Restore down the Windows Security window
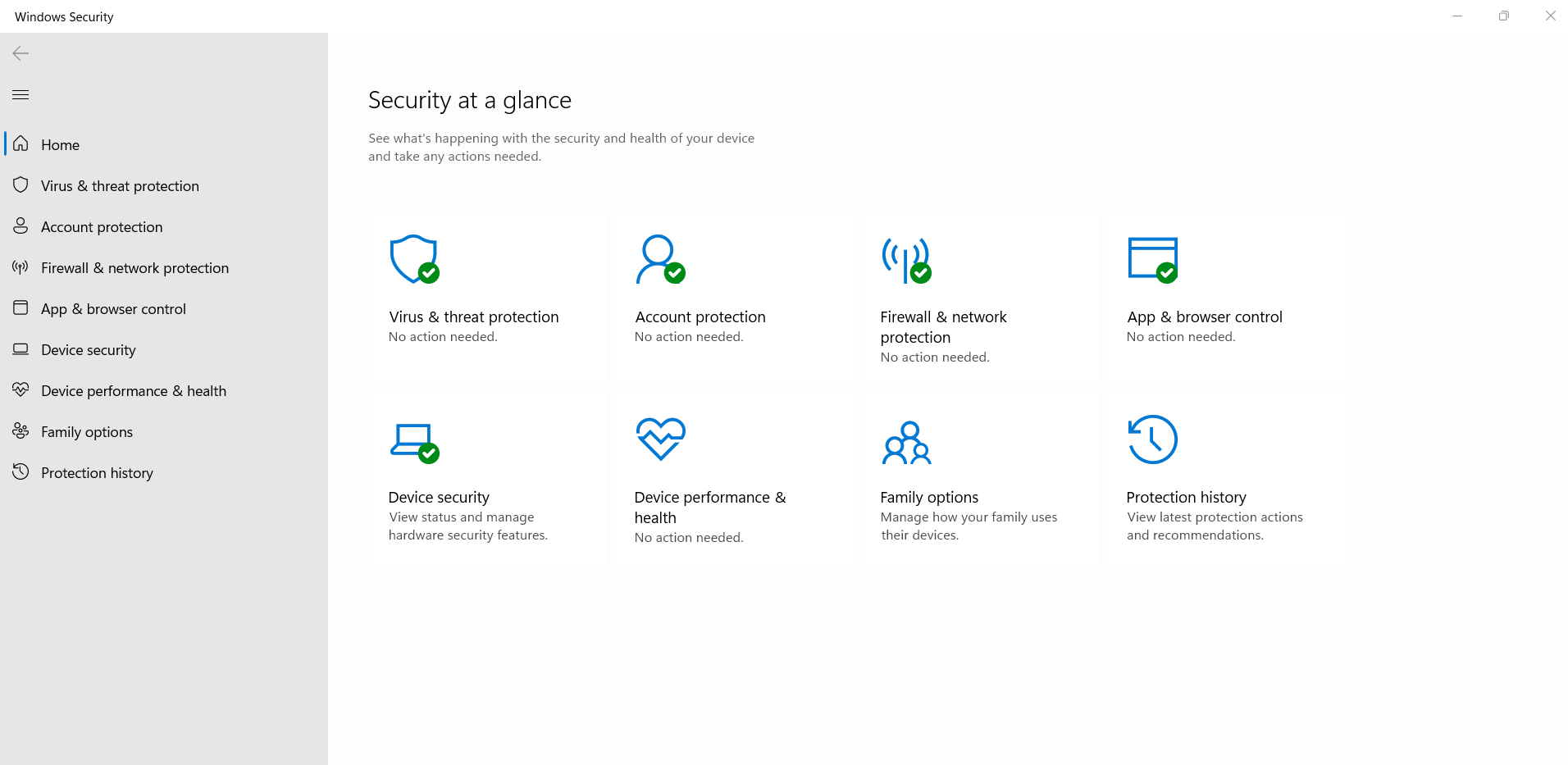The width and height of the screenshot is (1568, 765). click(x=1503, y=16)
